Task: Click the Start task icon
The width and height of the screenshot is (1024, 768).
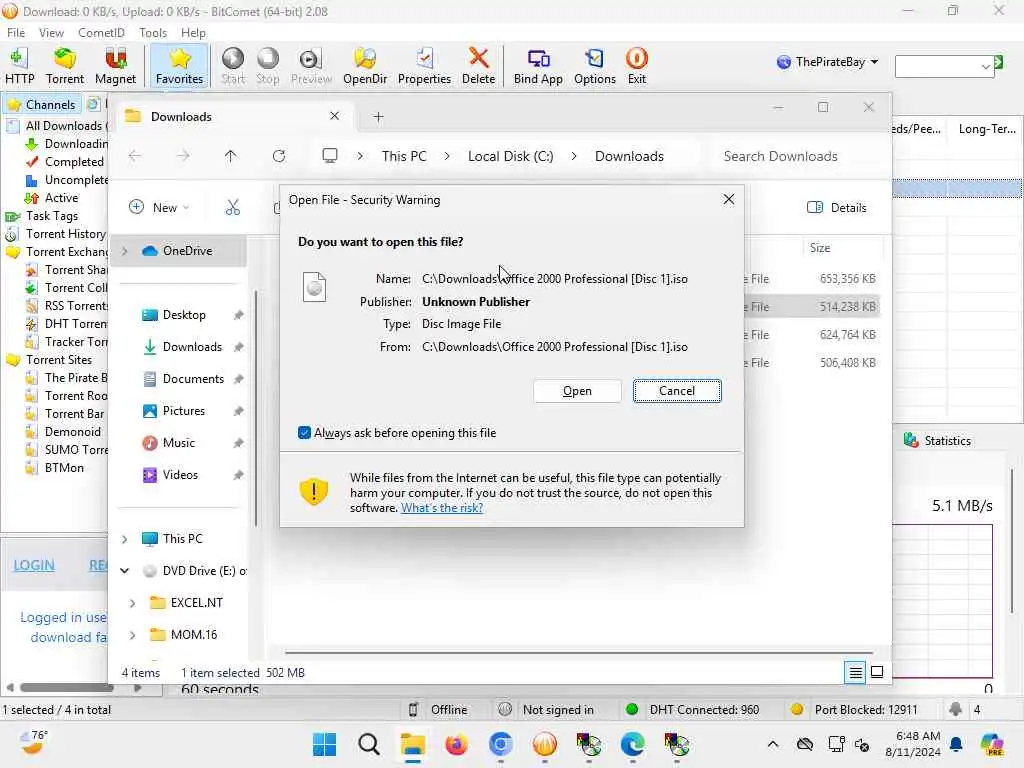Action: coord(232,65)
